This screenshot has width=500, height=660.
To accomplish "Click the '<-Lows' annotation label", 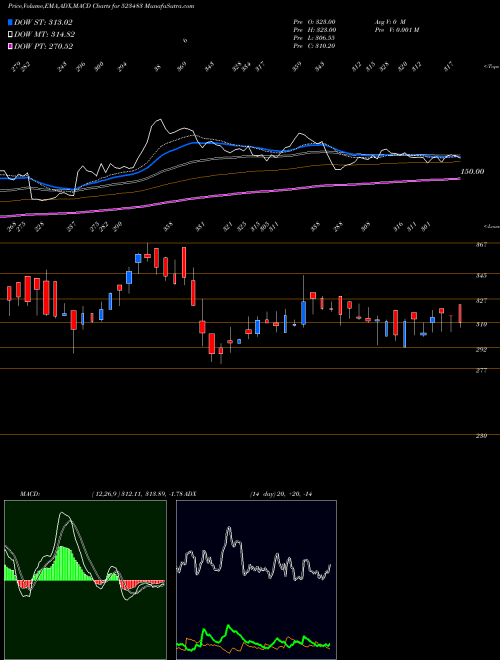I will pyautogui.click(x=491, y=226).
